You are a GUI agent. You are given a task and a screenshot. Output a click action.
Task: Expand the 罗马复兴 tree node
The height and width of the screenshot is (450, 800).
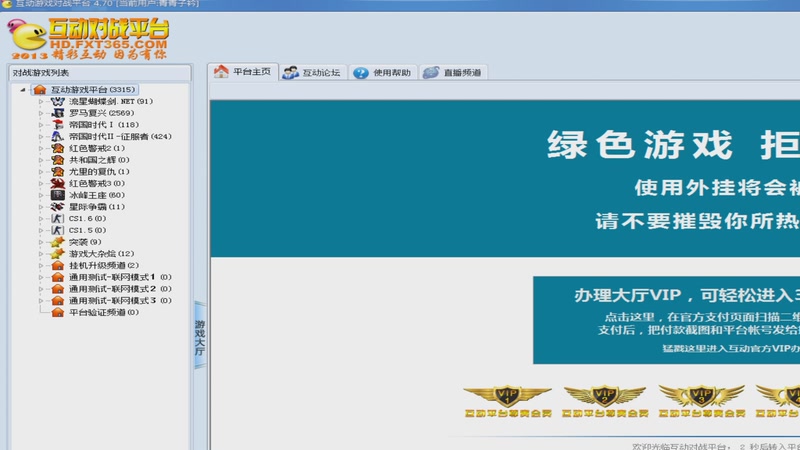click(x=41, y=113)
